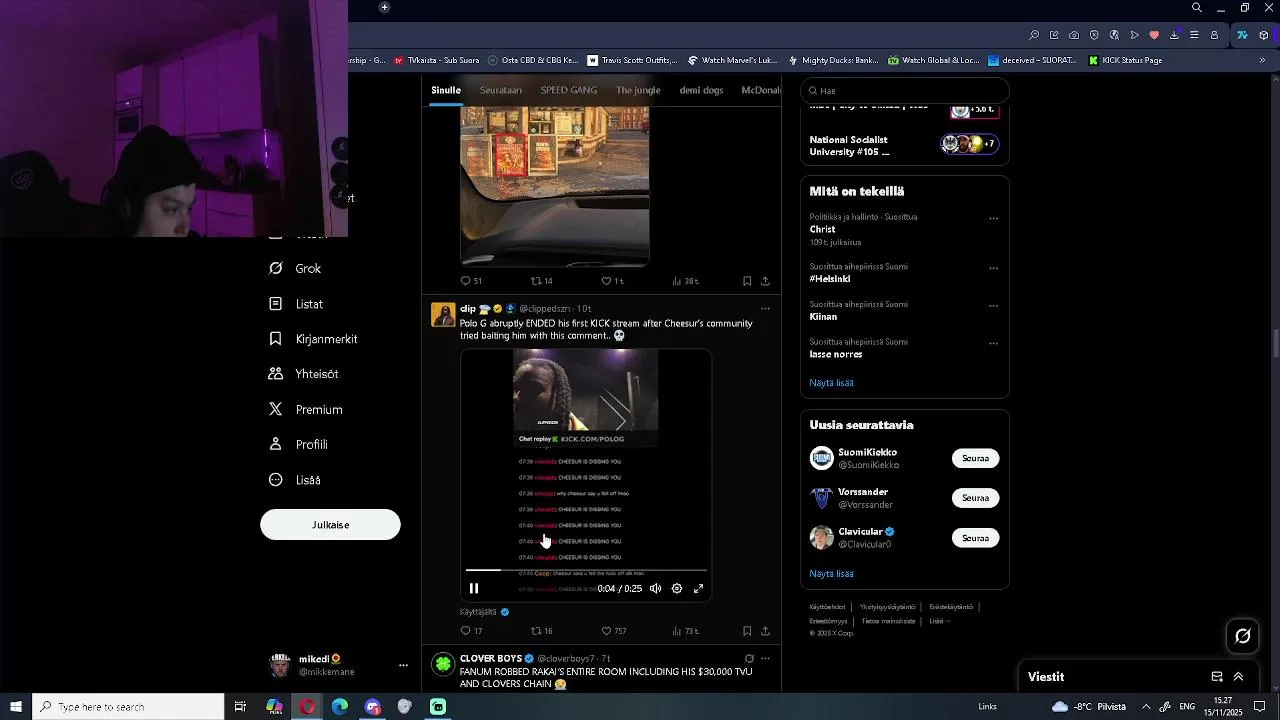Open account menu dots next to mikedi
The width and height of the screenshot is (1280, 720).
[403, 665]
